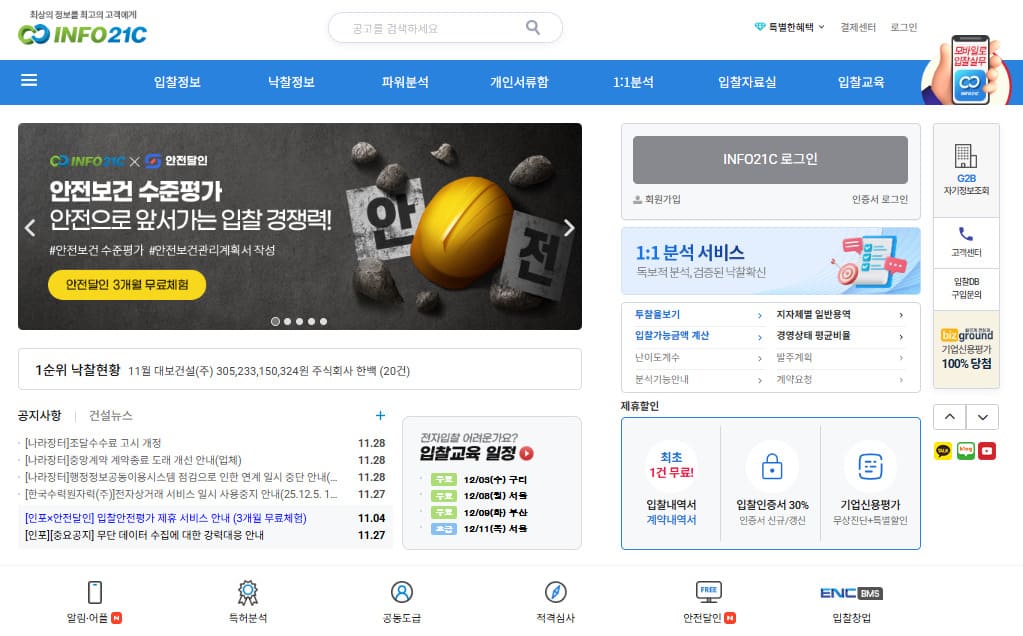
Task: Expand notices with the plus button
Action: pyautogui.click(x=379, y=415)
